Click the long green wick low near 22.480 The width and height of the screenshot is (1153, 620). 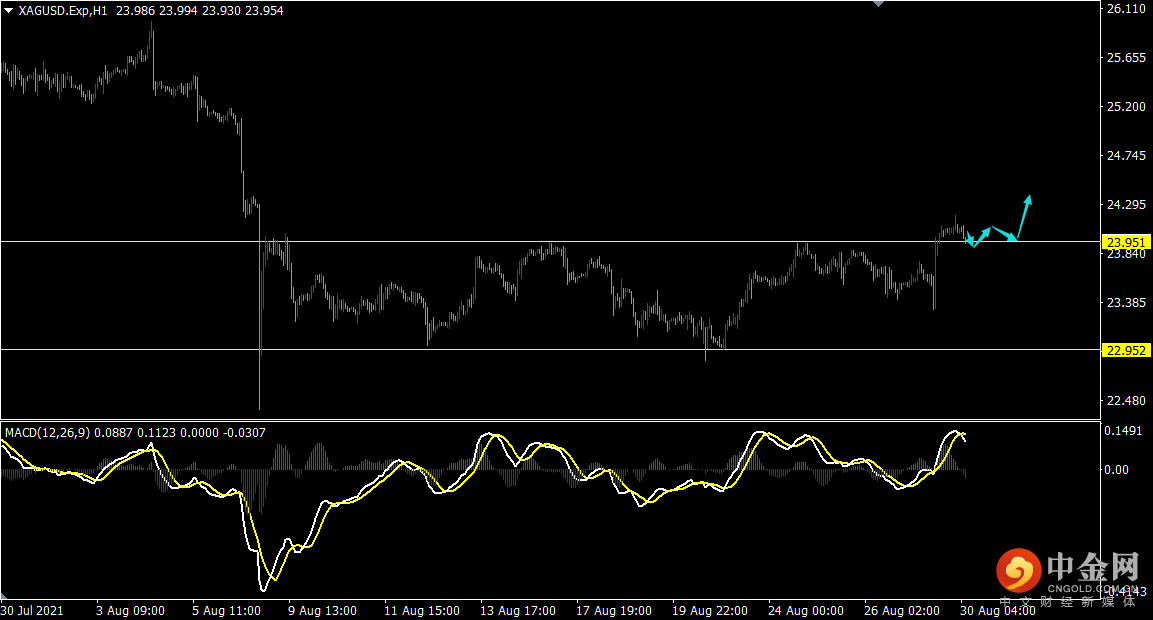pyautogui.click(x=260, y=382)
